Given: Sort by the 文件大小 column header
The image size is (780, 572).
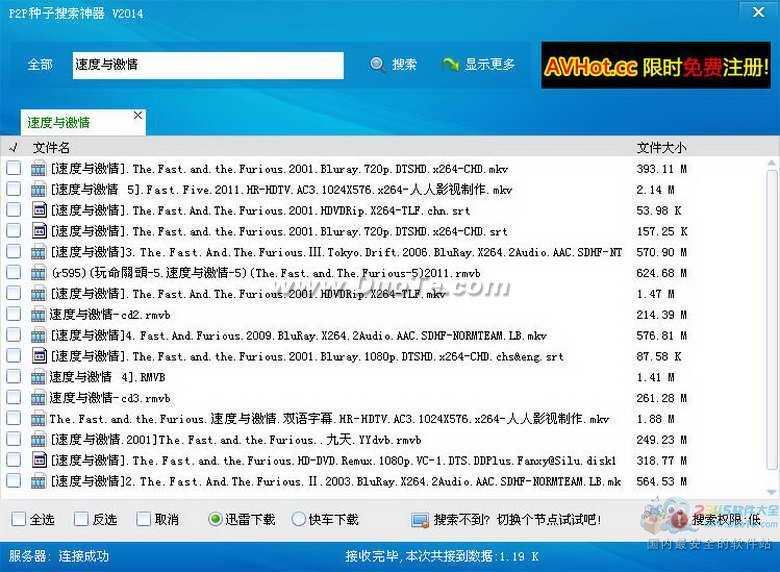Looking at the screenshot, I should point(662,148).
